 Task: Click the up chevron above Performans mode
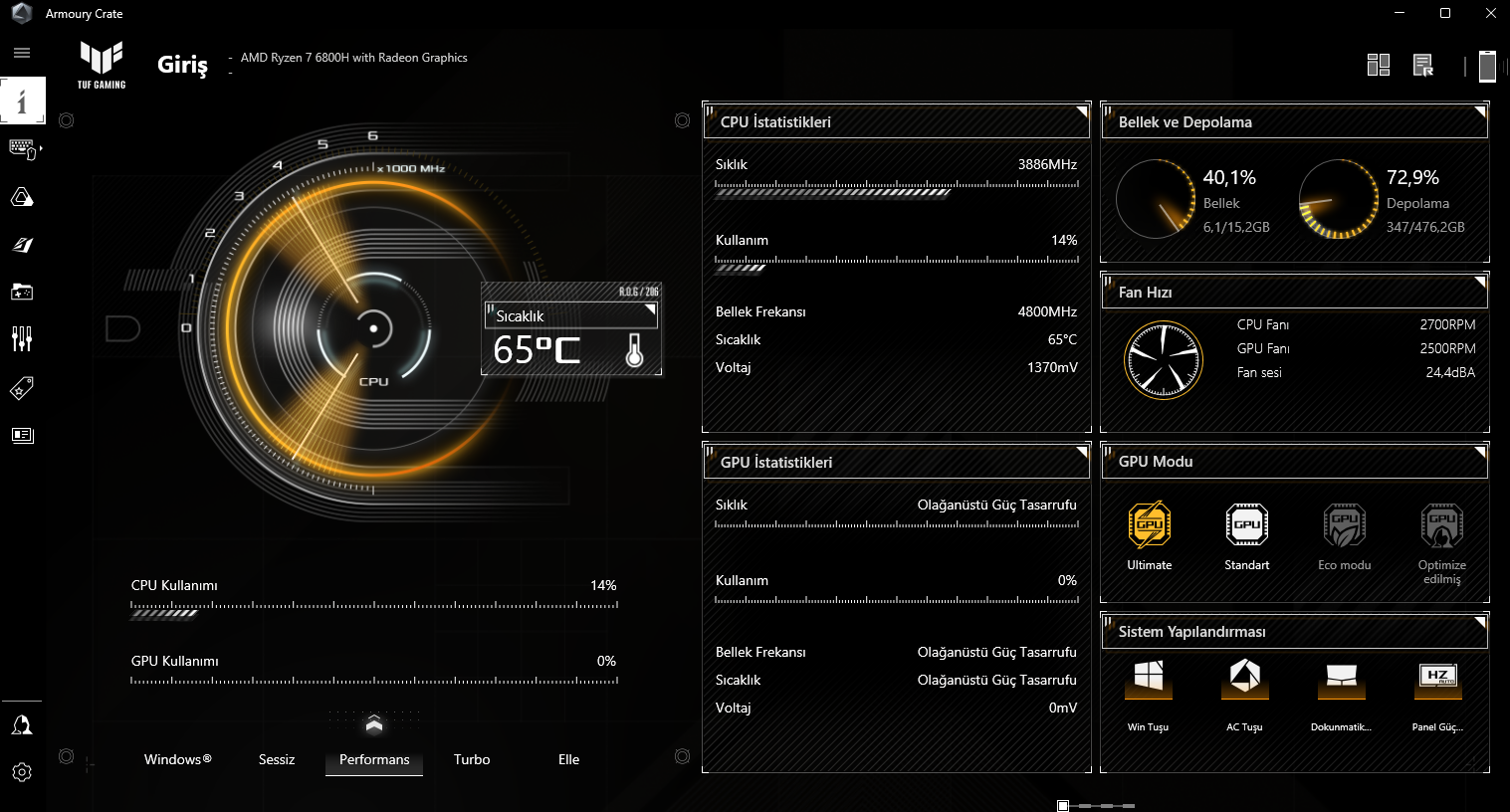(374, 724)
